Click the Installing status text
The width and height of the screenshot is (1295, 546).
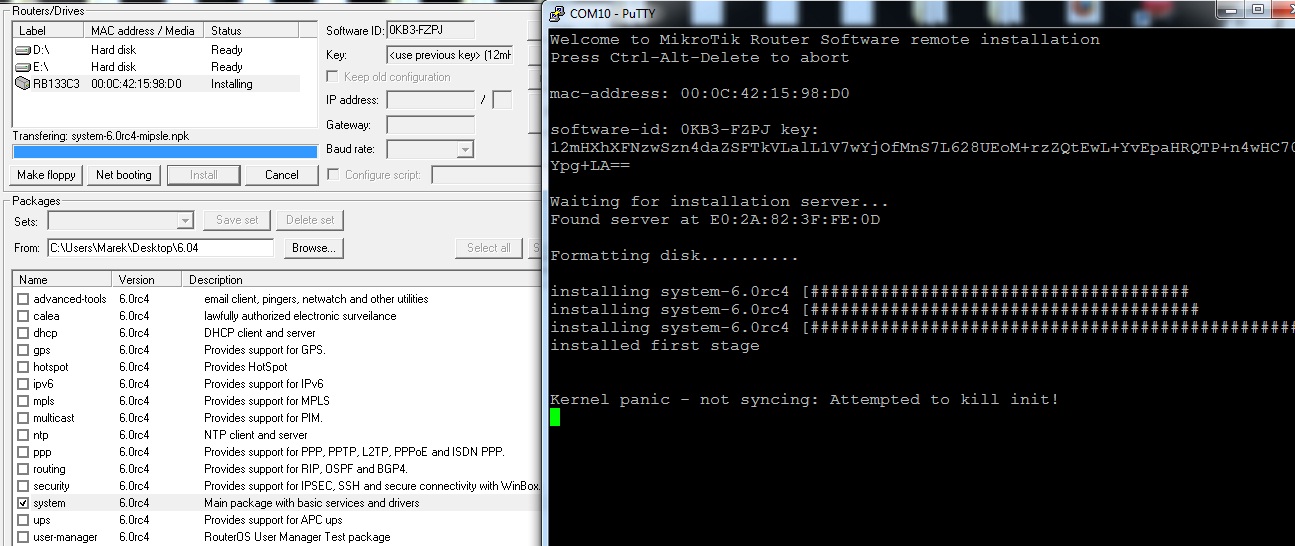click(232, 84)
